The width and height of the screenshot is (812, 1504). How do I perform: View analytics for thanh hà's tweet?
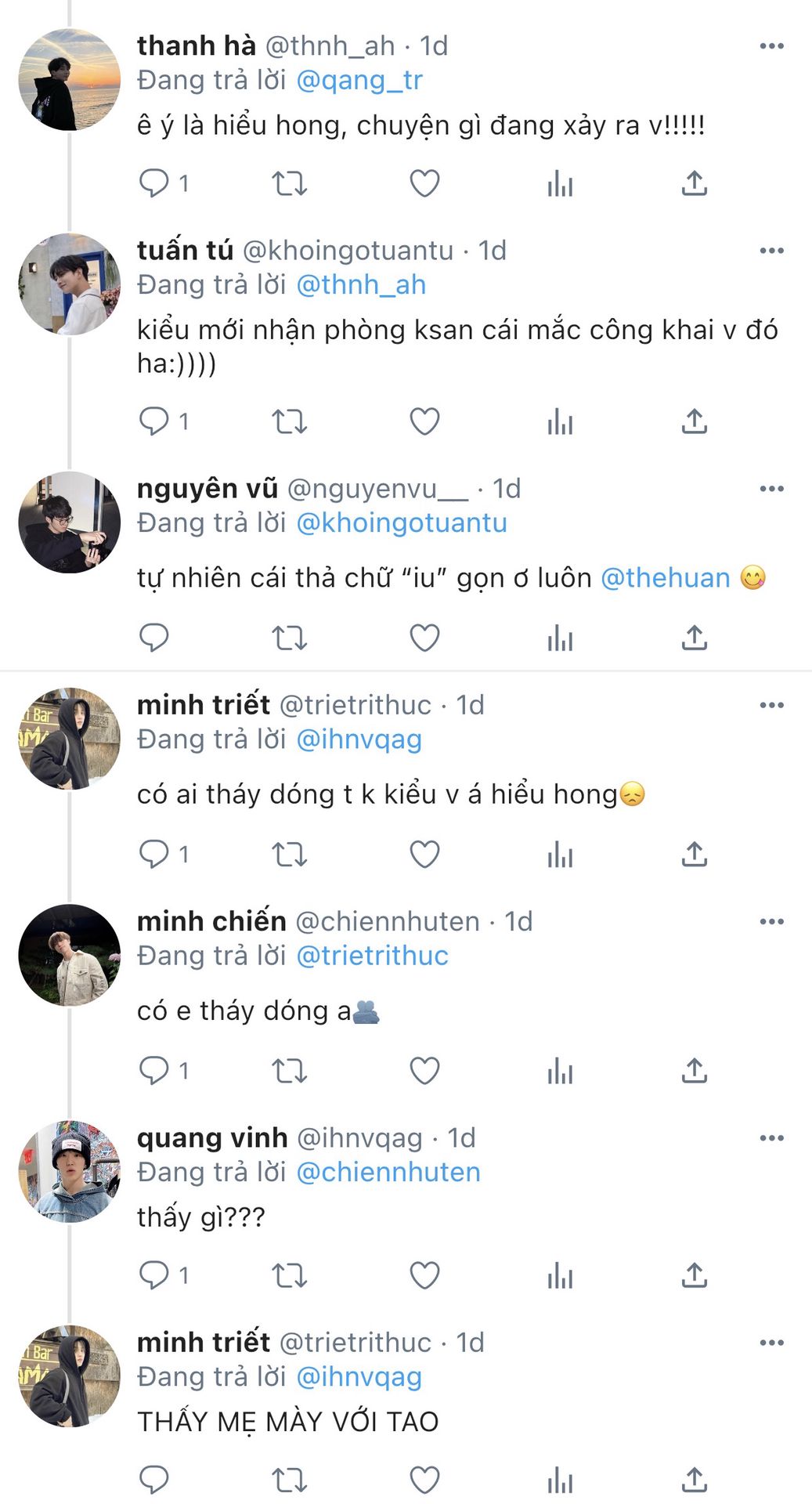[560, 183]
